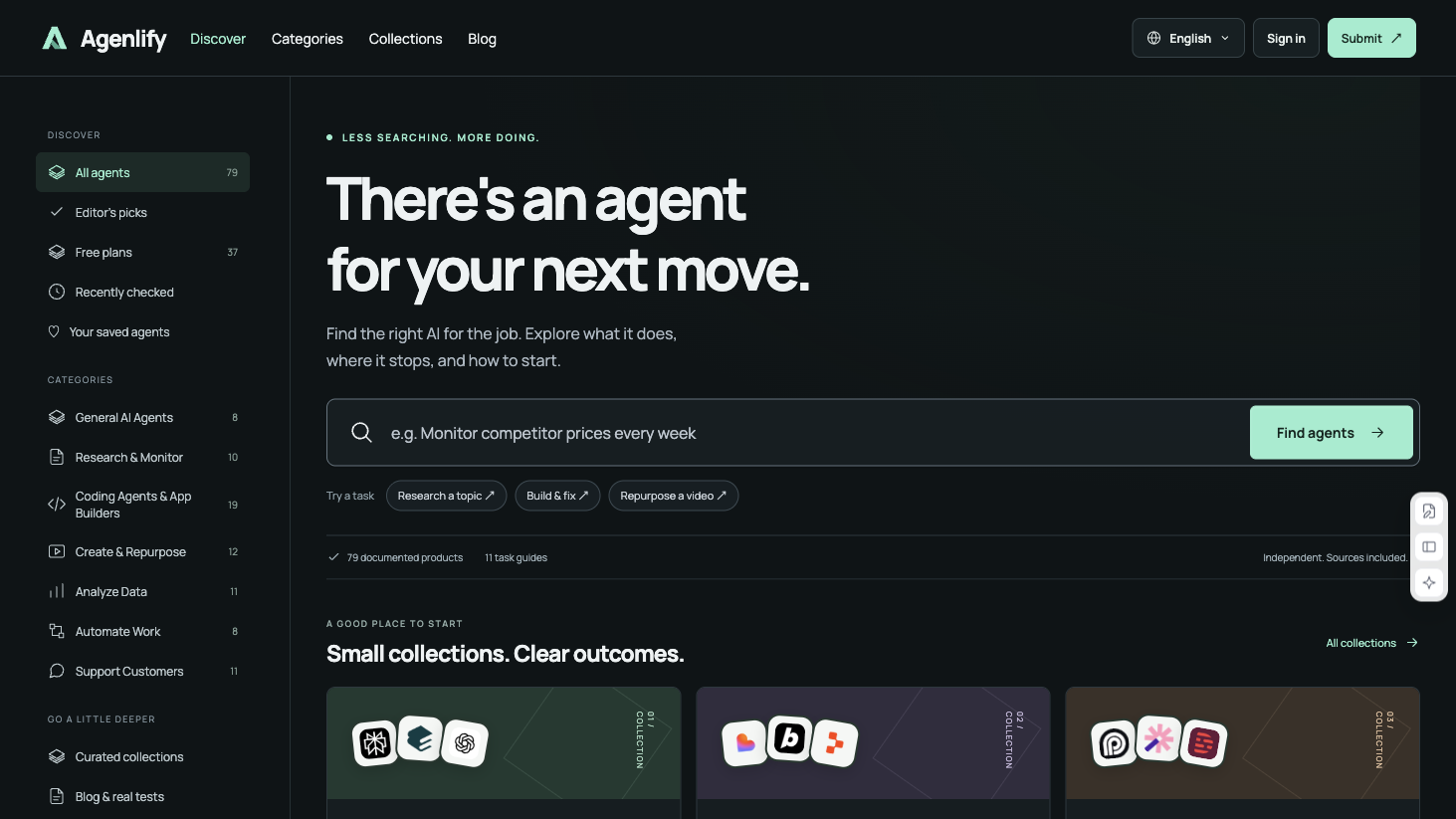Open the third collection card
Image resolution: width=1456 pixels, height=819 pixels.
(x=1242, y=752)
